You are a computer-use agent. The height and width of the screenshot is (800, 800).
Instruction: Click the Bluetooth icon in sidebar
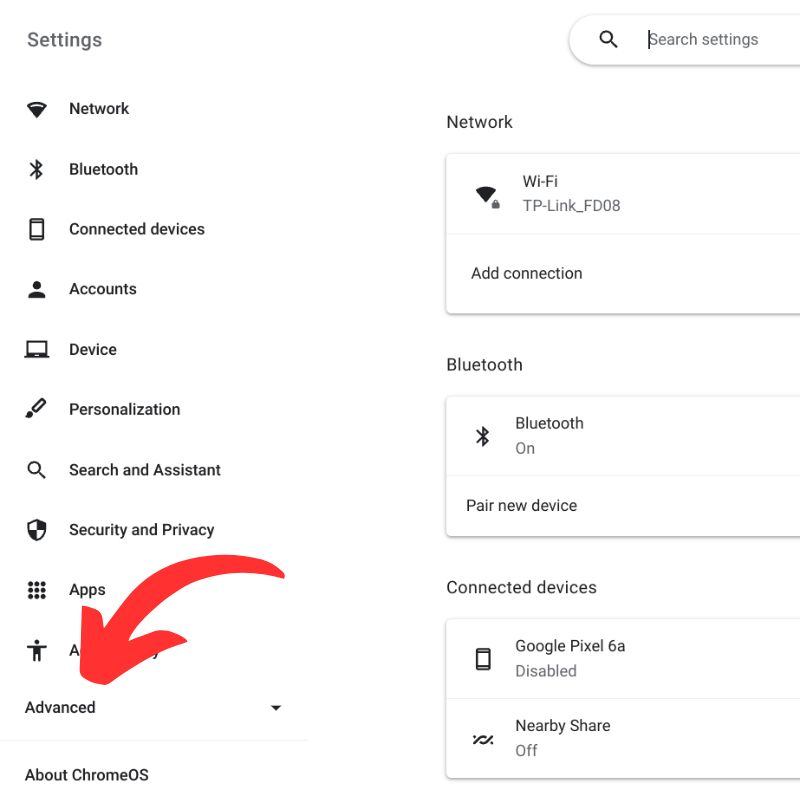point(37,169)
